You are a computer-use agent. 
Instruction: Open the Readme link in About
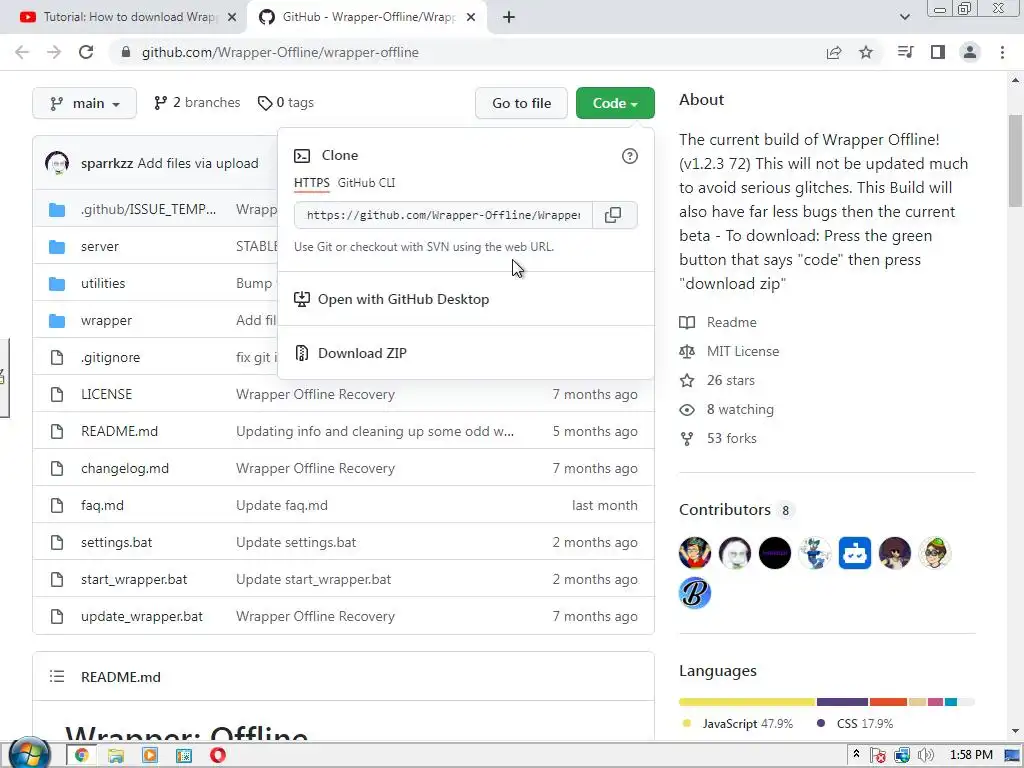(x=731, y=322)
